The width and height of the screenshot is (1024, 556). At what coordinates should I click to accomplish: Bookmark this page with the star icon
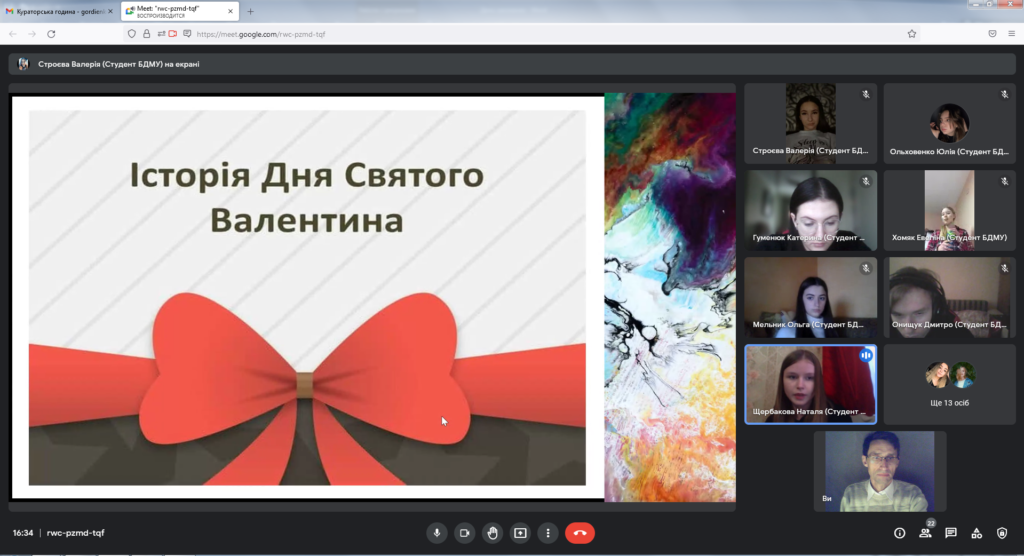click(x=912, y=33)
